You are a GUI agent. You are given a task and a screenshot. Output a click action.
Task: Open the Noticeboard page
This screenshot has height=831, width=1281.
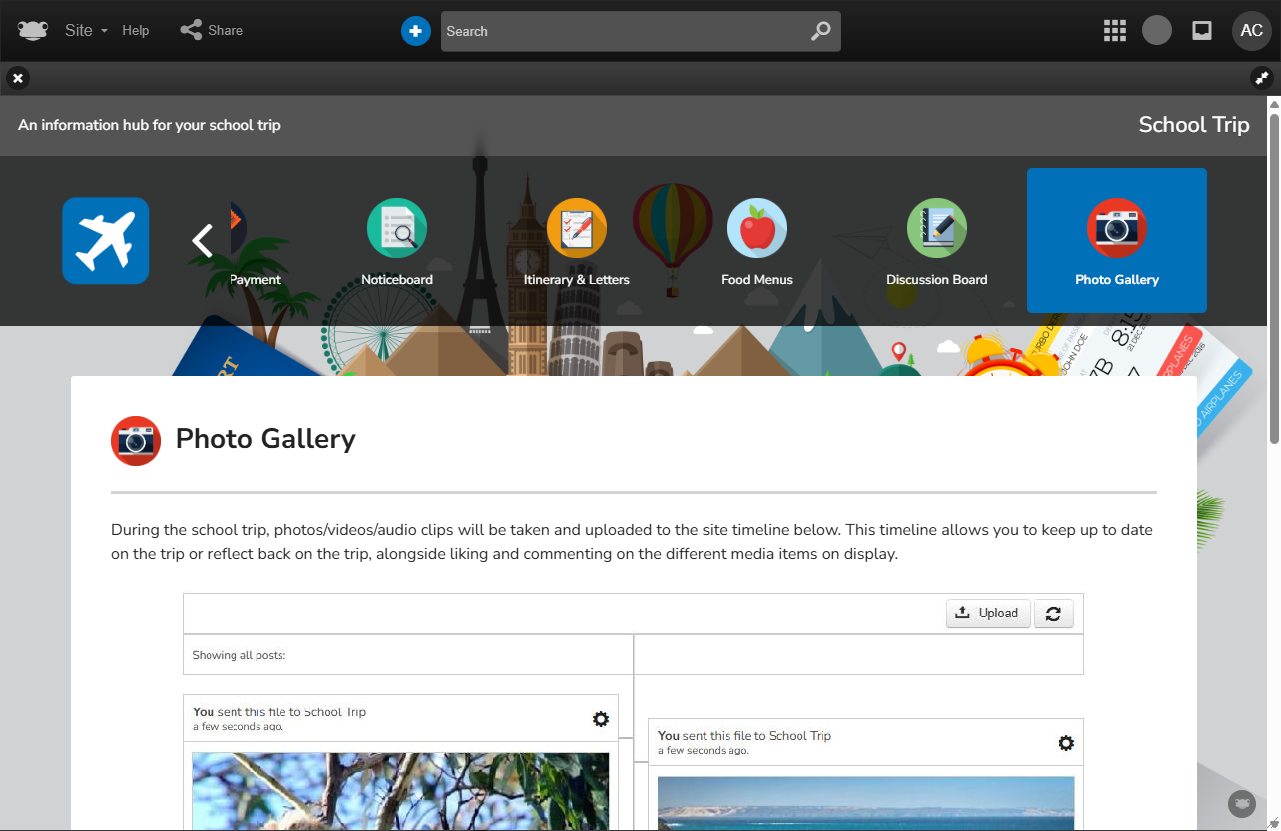[397, 242]
